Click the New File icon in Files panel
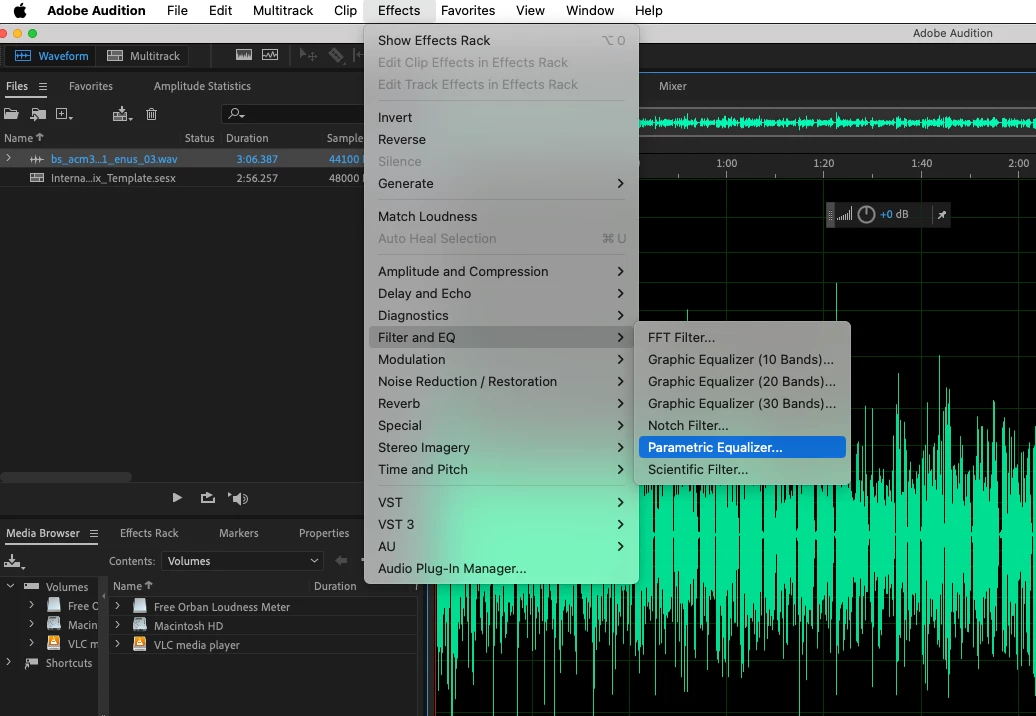 tap(63, 114)
